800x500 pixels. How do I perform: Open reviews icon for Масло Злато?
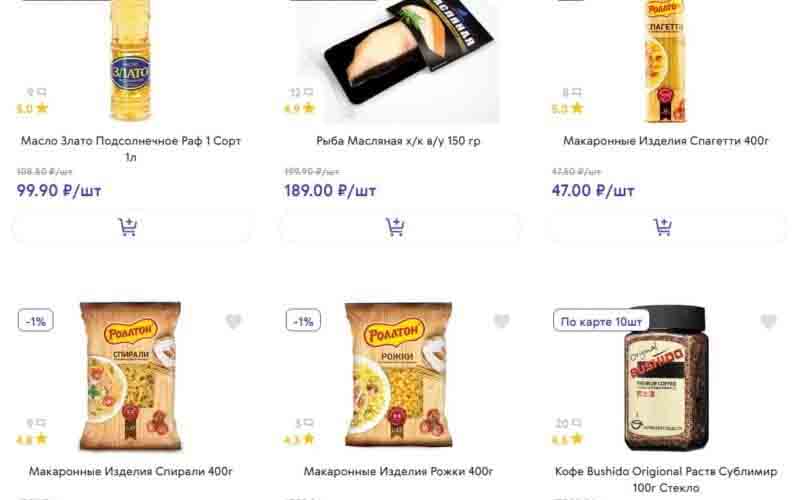[42, 92]
